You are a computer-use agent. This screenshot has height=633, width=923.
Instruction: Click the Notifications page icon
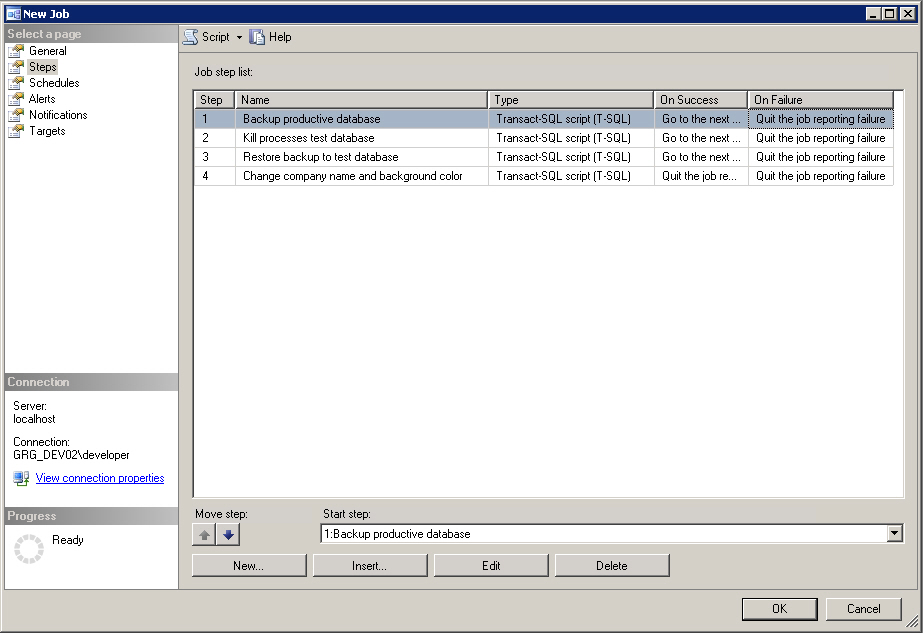tap(16, 115)
